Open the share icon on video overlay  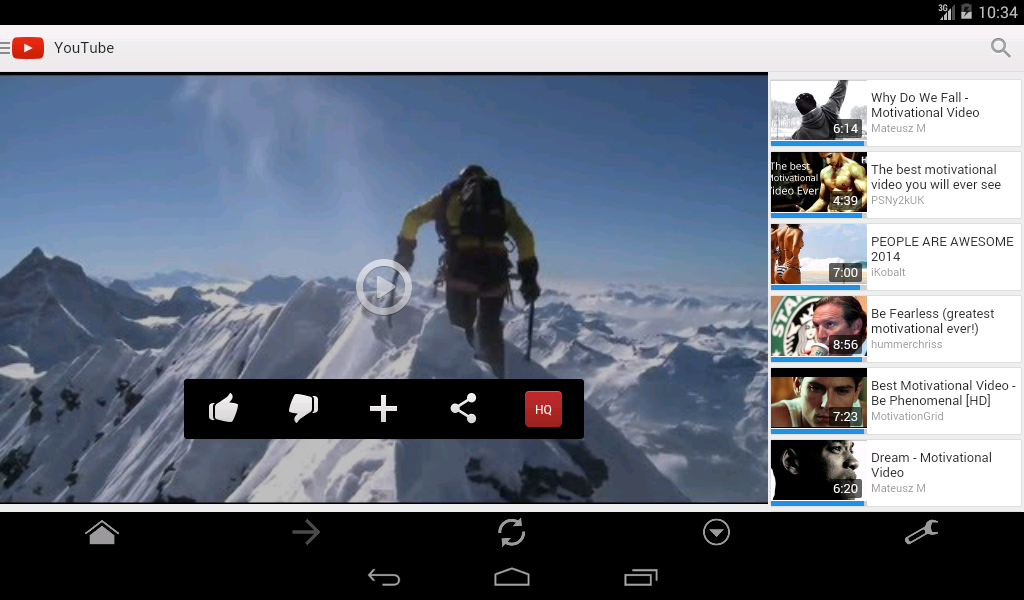click(x=463, y=409)
